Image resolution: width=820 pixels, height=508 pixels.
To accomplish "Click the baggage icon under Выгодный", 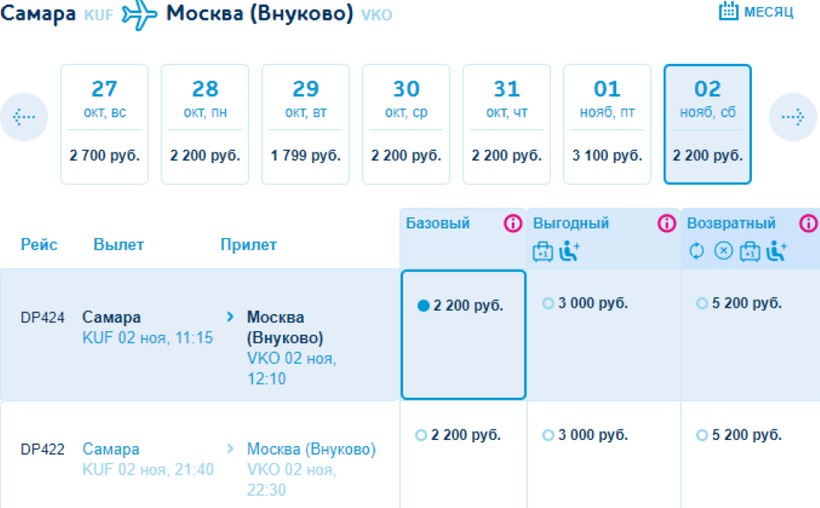I will (x=543, y=252).
